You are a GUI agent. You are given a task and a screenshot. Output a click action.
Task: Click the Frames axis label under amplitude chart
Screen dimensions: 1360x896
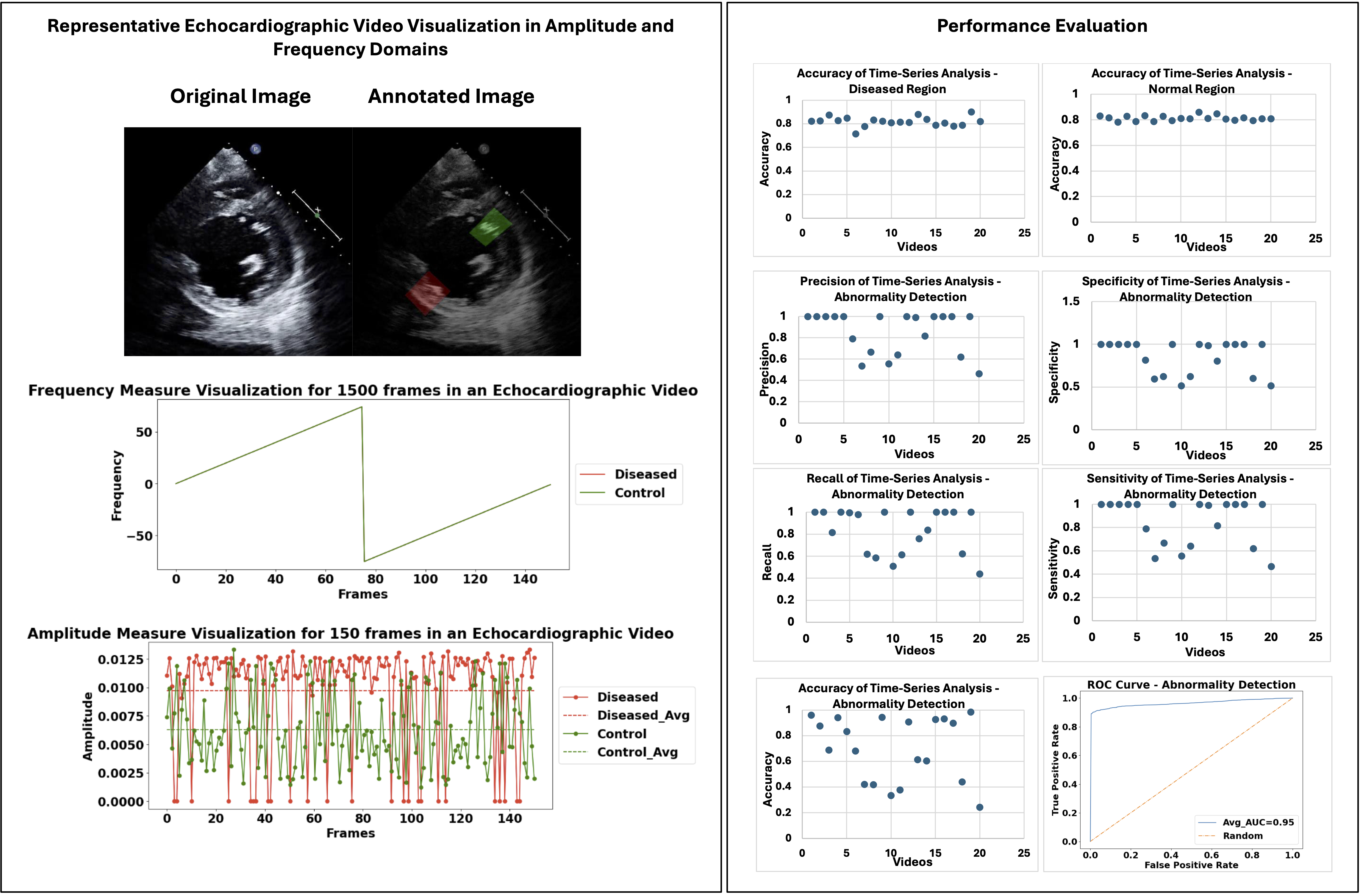(351, 833)
